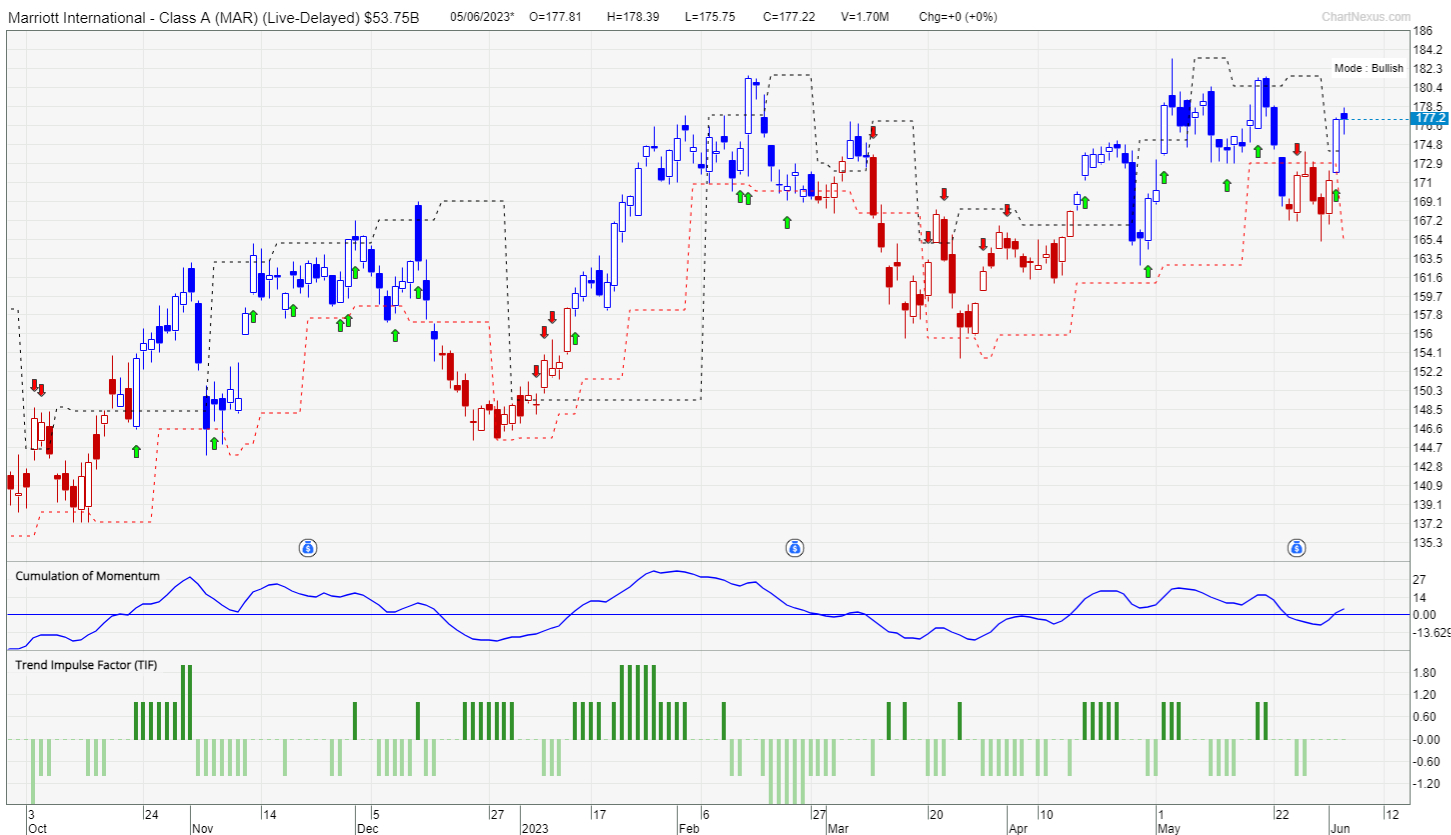Click the May month label on time axis

point(1169,829)
